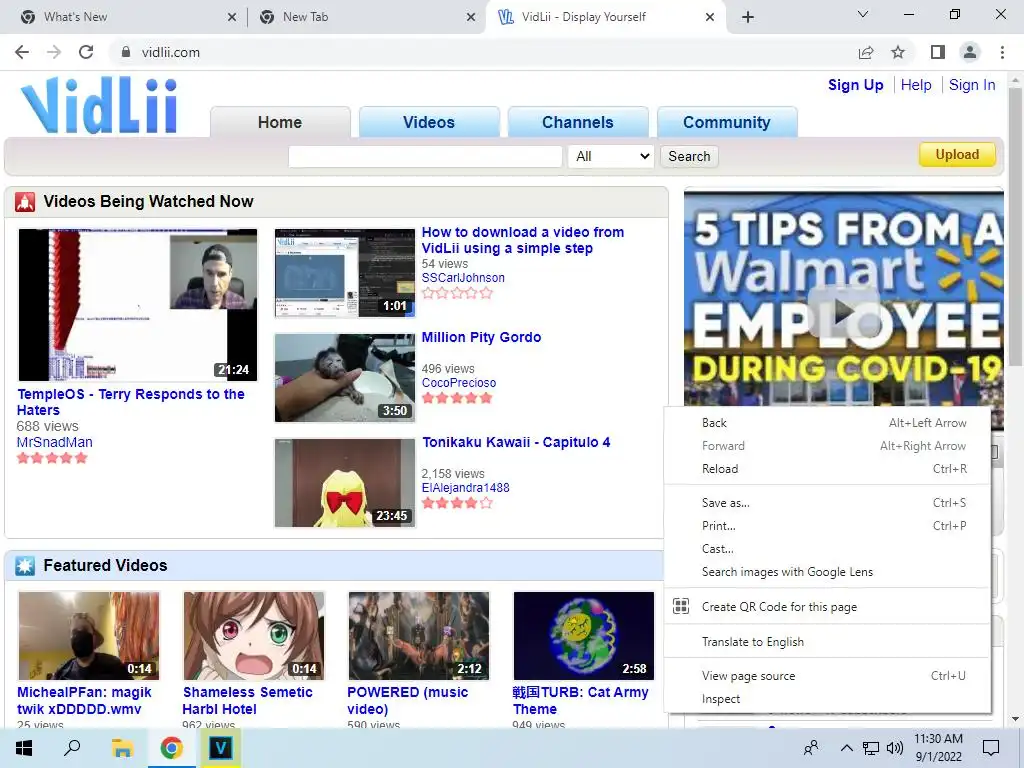Open the Windows Start menu
Screen dimensions: 1024x768
pos(24,748)
